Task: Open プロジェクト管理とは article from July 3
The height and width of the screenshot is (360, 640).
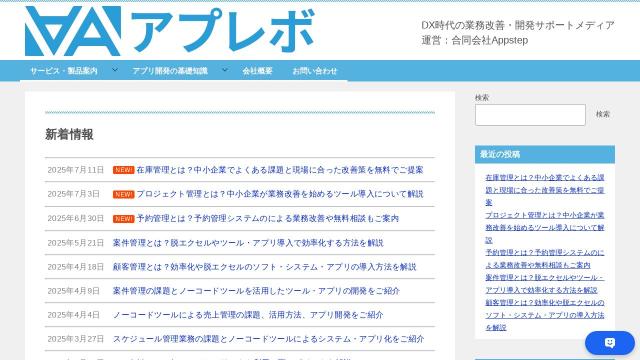Action: click(x=280, y=194)
